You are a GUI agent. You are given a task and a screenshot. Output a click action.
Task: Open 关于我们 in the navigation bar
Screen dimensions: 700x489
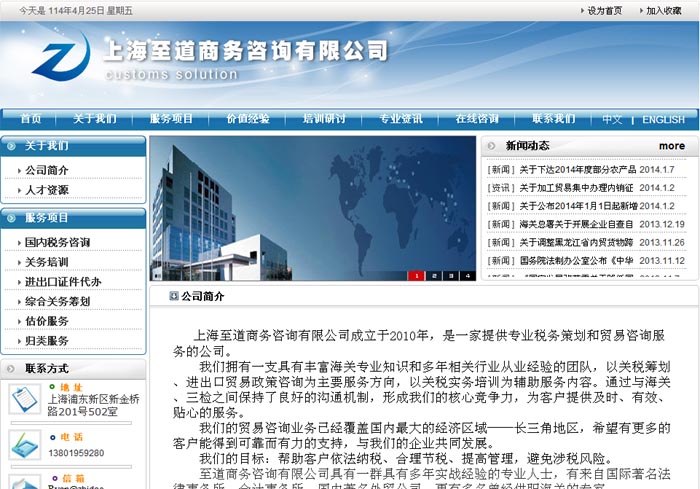coord(95,119)
